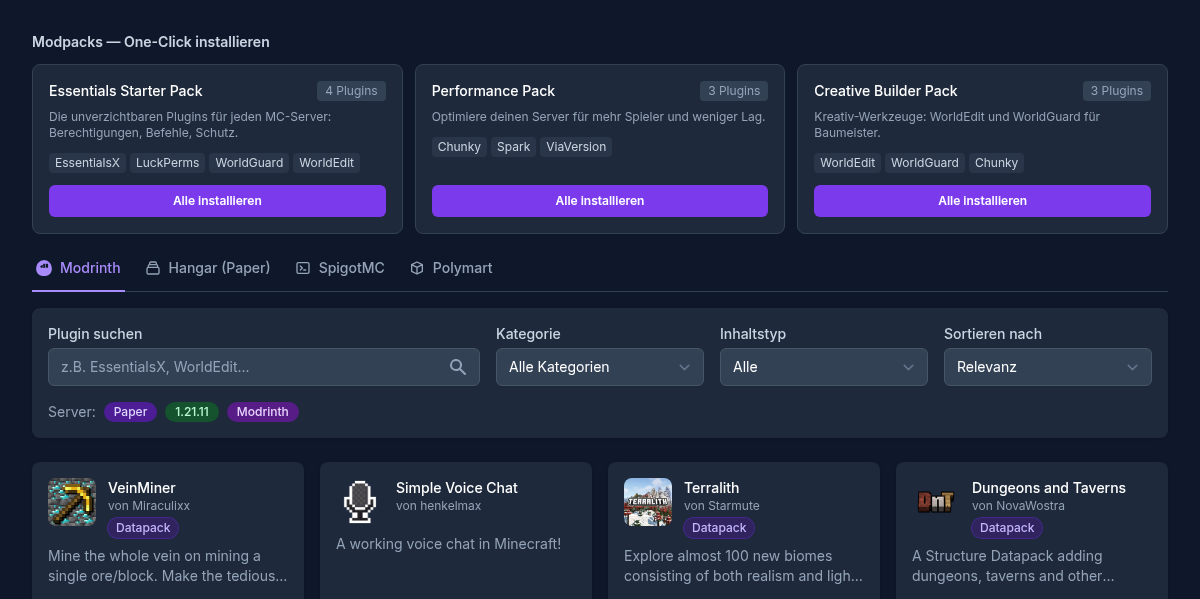Click Creative Builder Pack's 3 Plugins badge
The image size is (1200, 599).
pos(1116,91)
